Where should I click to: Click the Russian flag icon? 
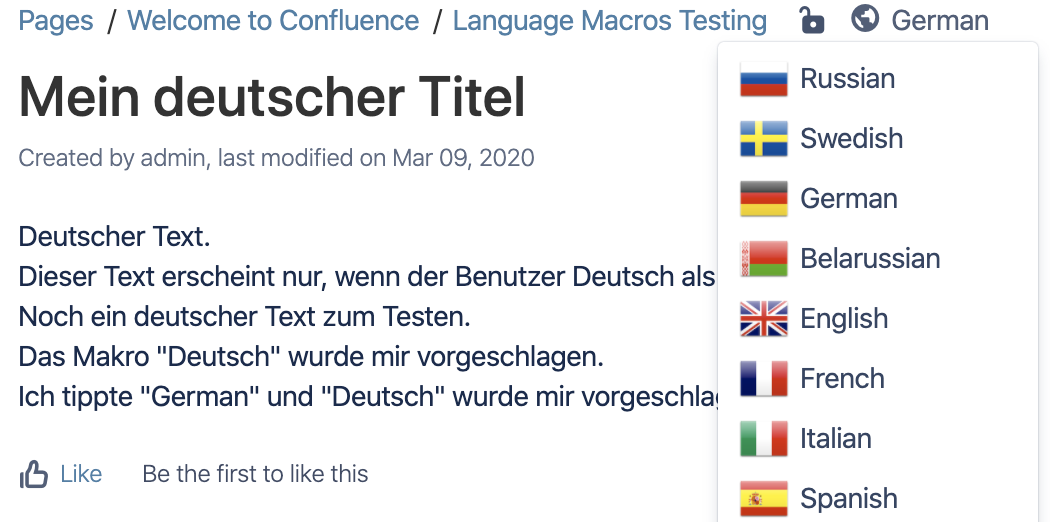coord(763,79)
